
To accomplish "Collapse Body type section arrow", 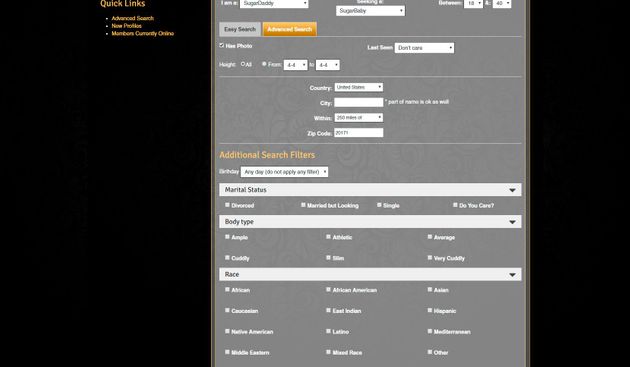I will pyautogui.click(x=512, y=222).
